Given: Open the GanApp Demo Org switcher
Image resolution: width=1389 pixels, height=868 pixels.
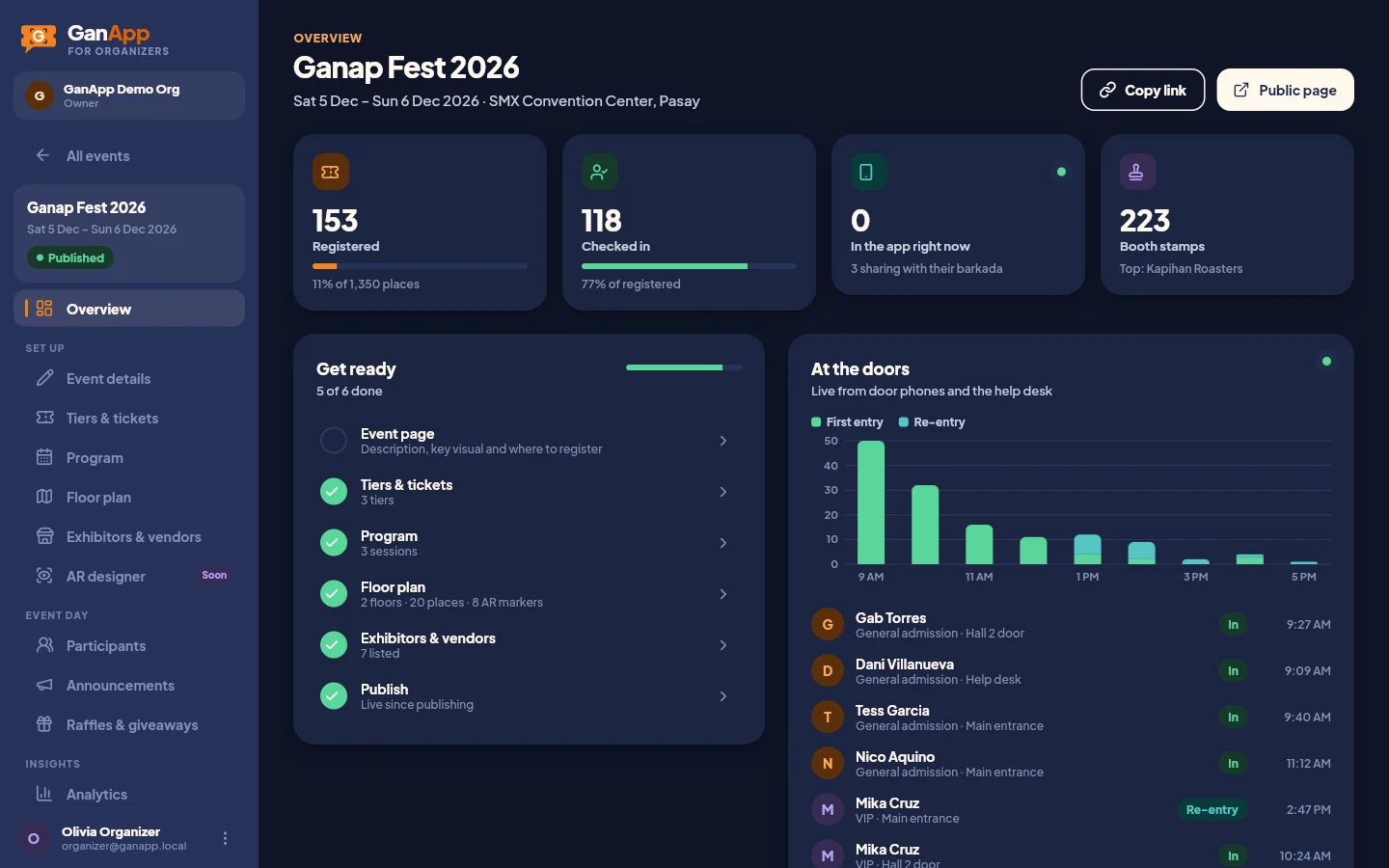Looking at the screenshot, I should (129, 95).
